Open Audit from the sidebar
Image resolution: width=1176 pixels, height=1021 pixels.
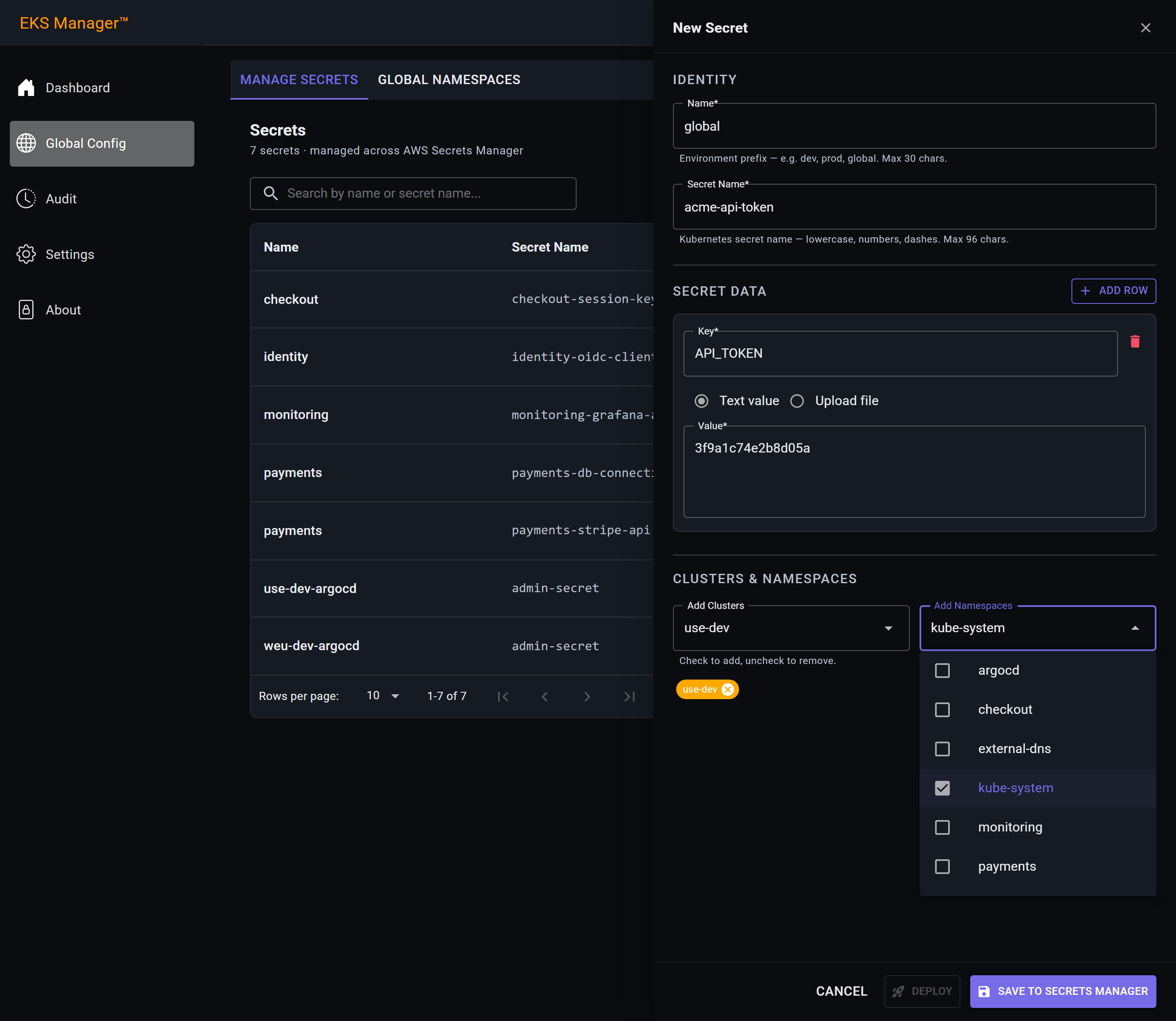click(x=102, y=199)
